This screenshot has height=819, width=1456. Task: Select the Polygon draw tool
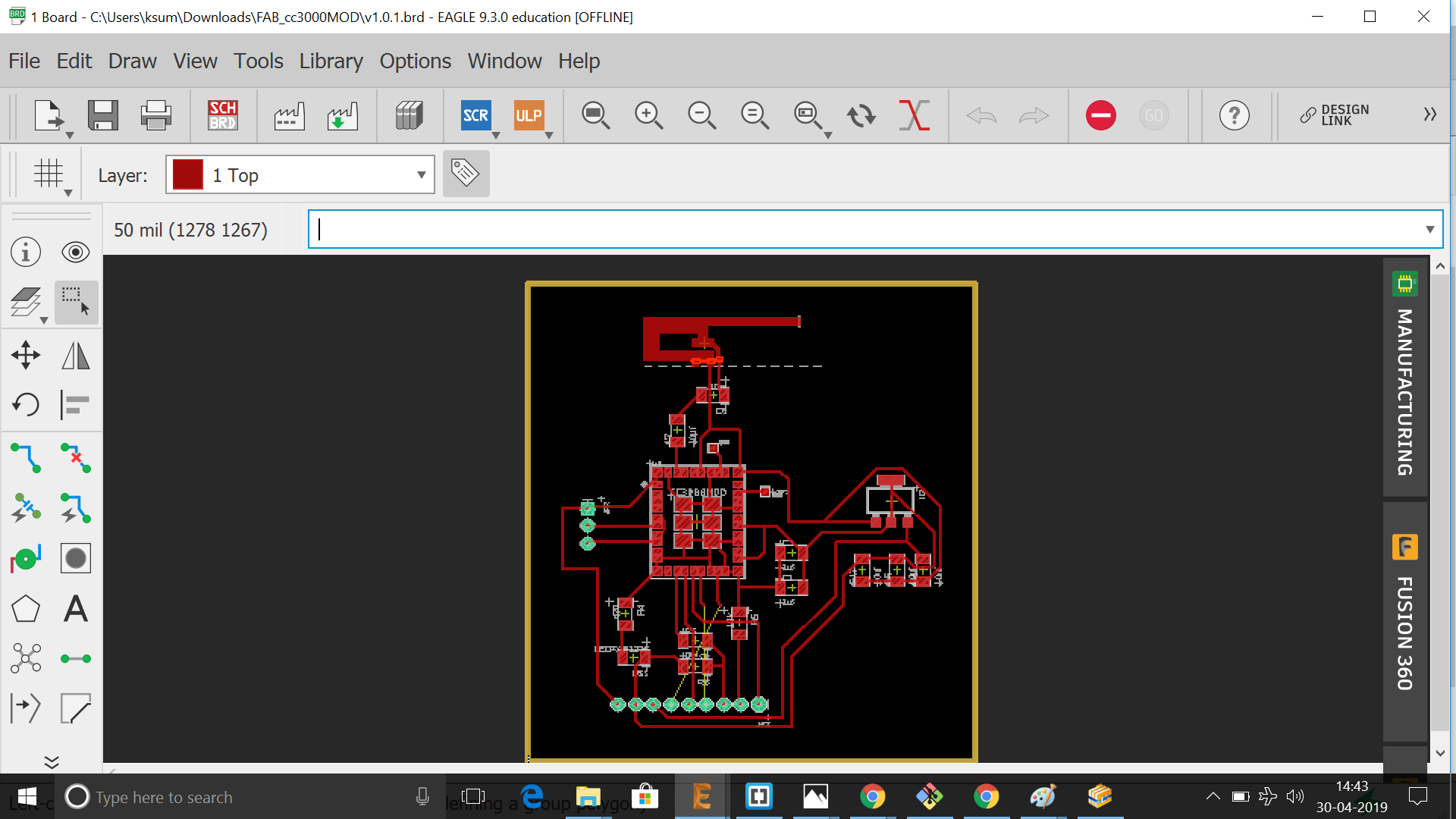(26, 609)
